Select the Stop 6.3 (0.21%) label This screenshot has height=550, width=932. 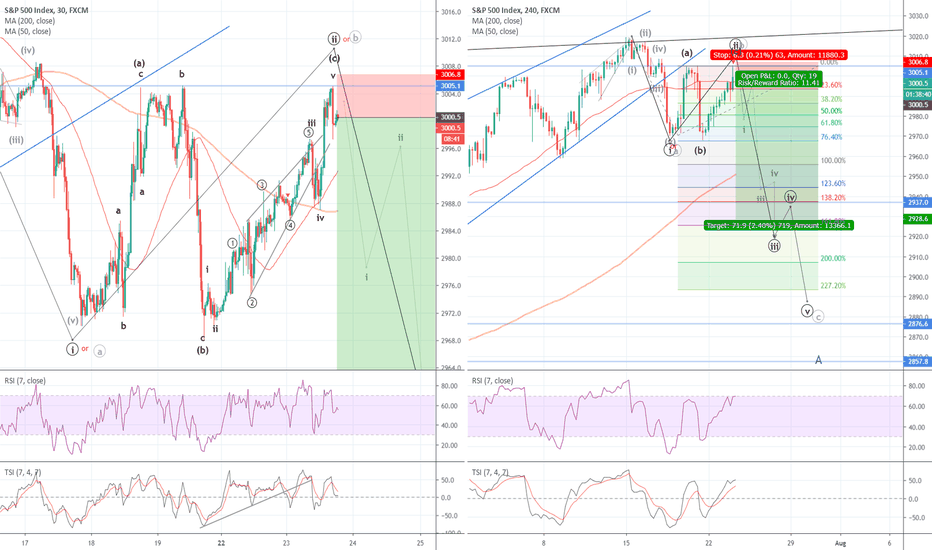(778, 55)
